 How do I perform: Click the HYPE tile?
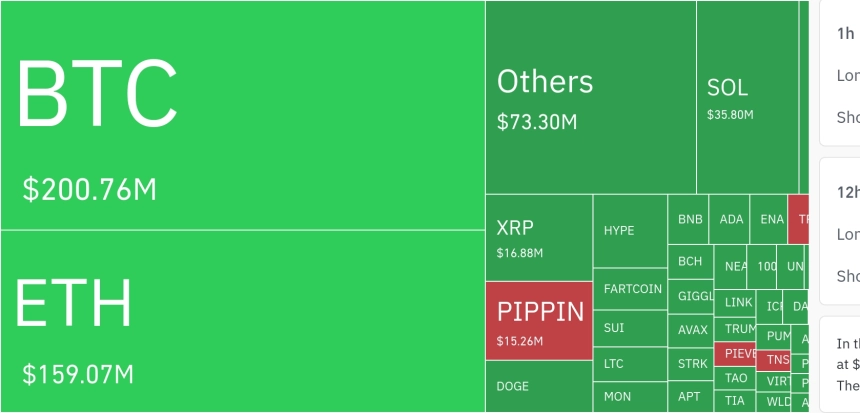pos(630,231)
